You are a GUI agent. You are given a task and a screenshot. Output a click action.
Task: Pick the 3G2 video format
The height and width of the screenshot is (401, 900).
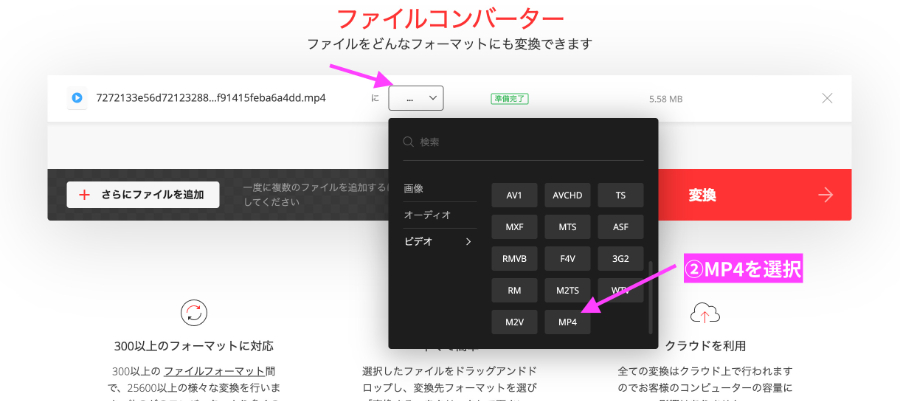(x=620, y=258)
